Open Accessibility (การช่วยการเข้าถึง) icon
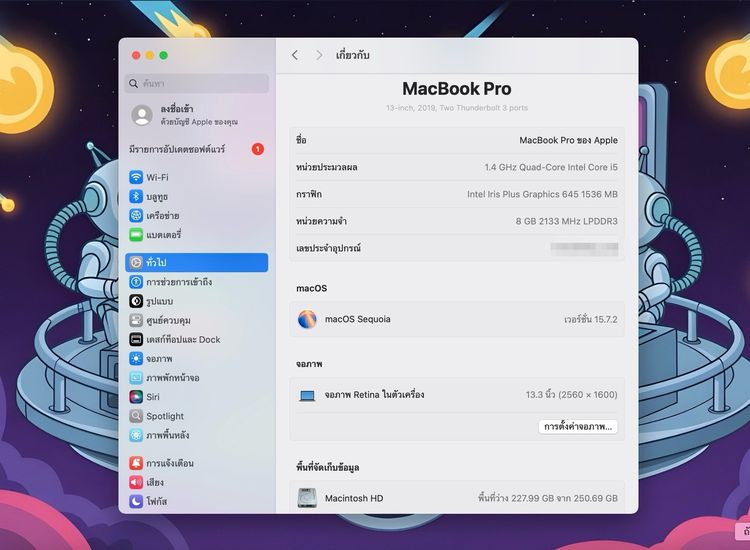 coord(136,282)
